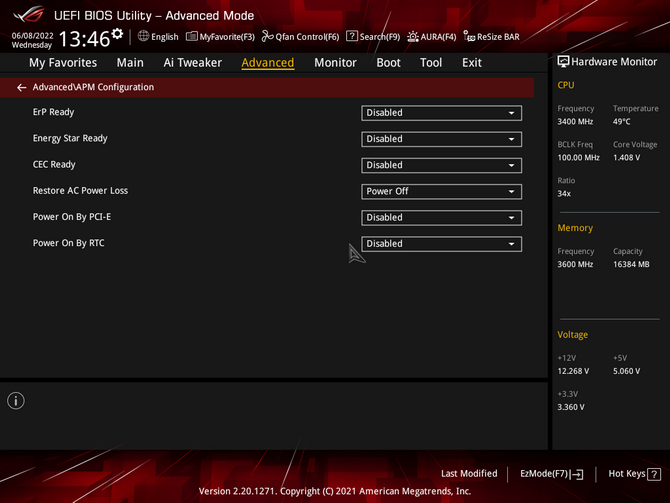The image size is (670, 503).
Task: Switch to EzMode(F7)
Action: [551, 474]
